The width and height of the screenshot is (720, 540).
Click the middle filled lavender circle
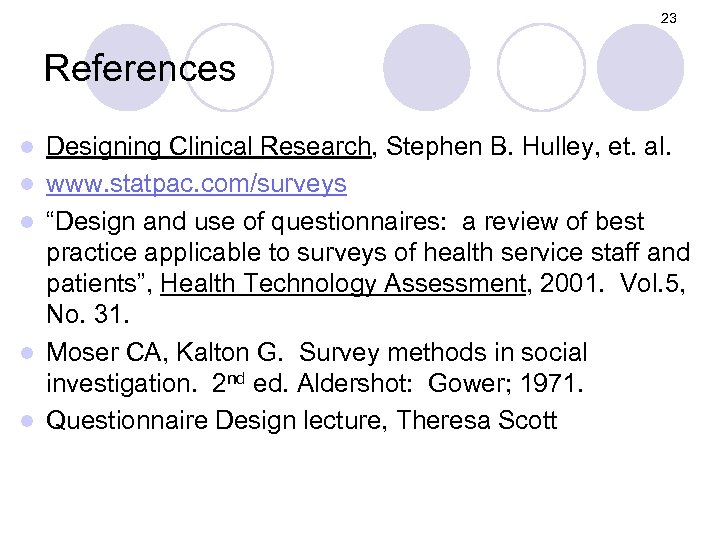426,66
